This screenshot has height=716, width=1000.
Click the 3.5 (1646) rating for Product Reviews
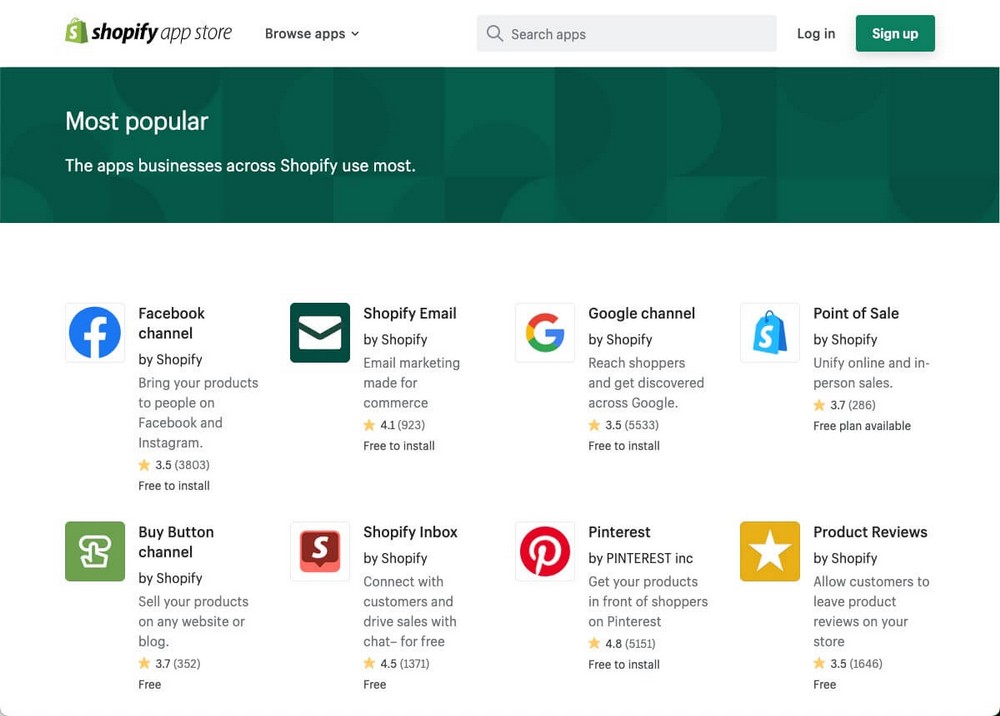pos(848,664)
